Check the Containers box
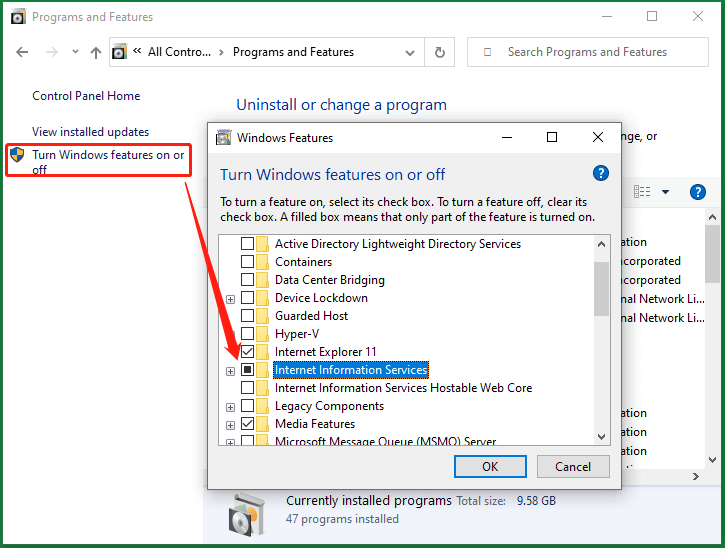The height and width of the screenshot is (548, 725). (247, 261)
